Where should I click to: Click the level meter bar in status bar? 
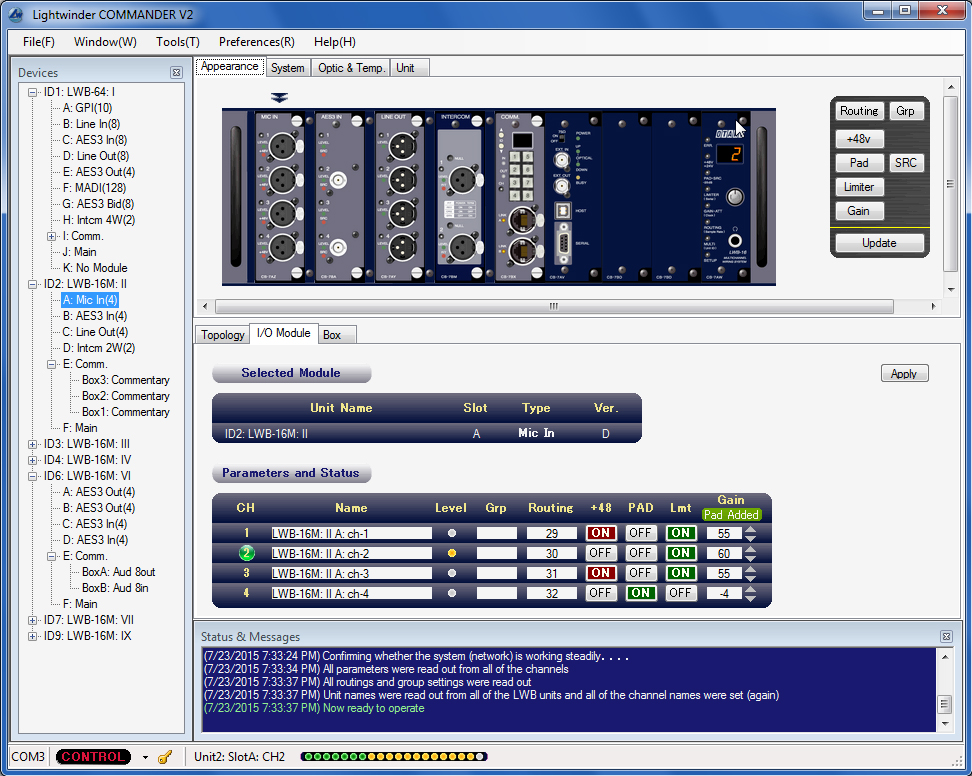tap(394, 757)
